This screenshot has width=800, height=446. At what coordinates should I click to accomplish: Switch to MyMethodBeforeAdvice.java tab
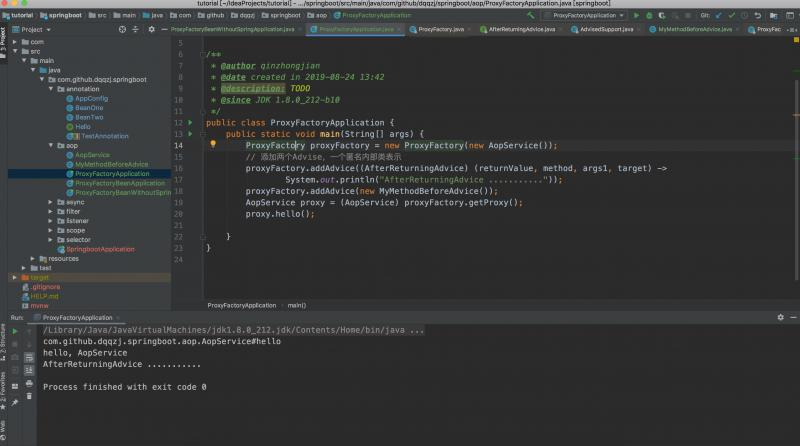(694, 30)
